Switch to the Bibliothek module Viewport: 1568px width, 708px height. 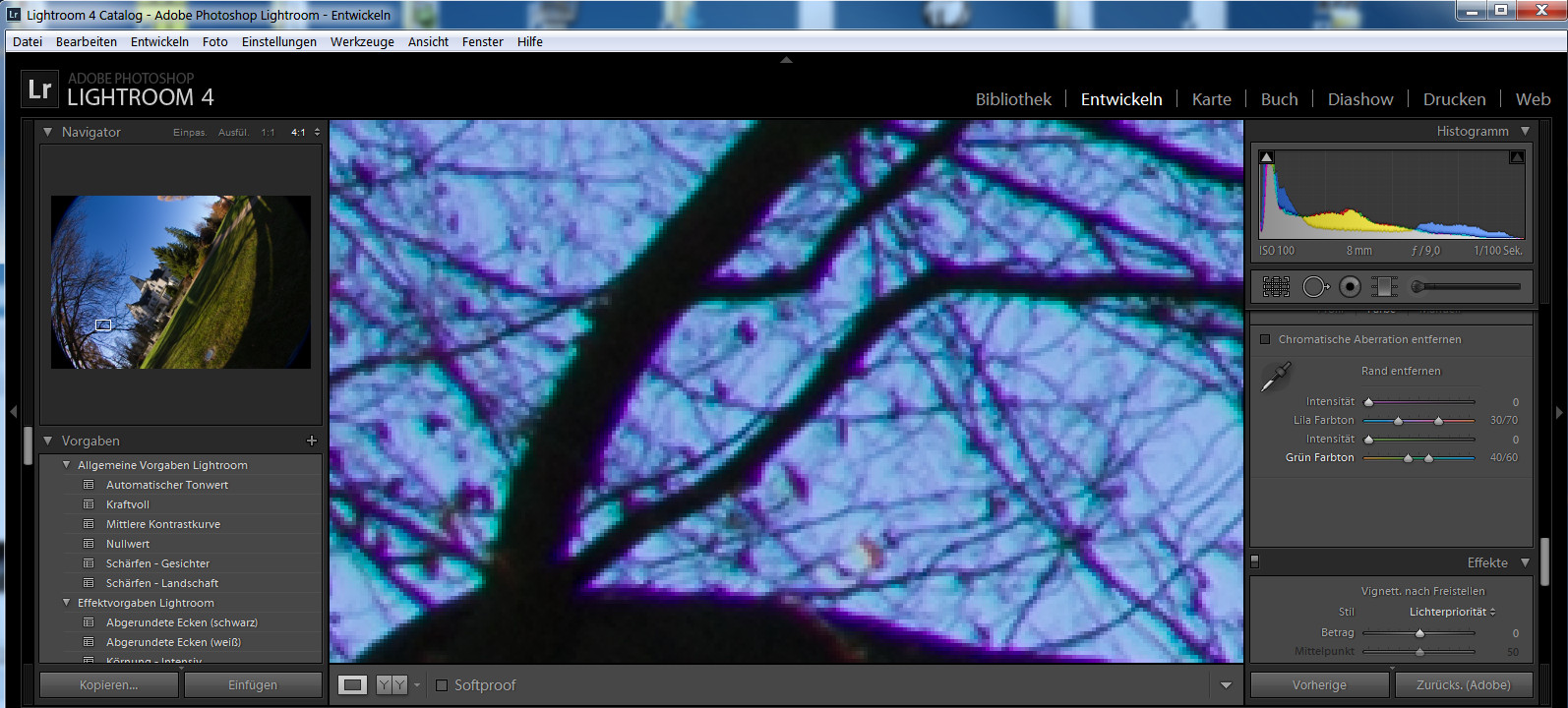pos(1013,99)
